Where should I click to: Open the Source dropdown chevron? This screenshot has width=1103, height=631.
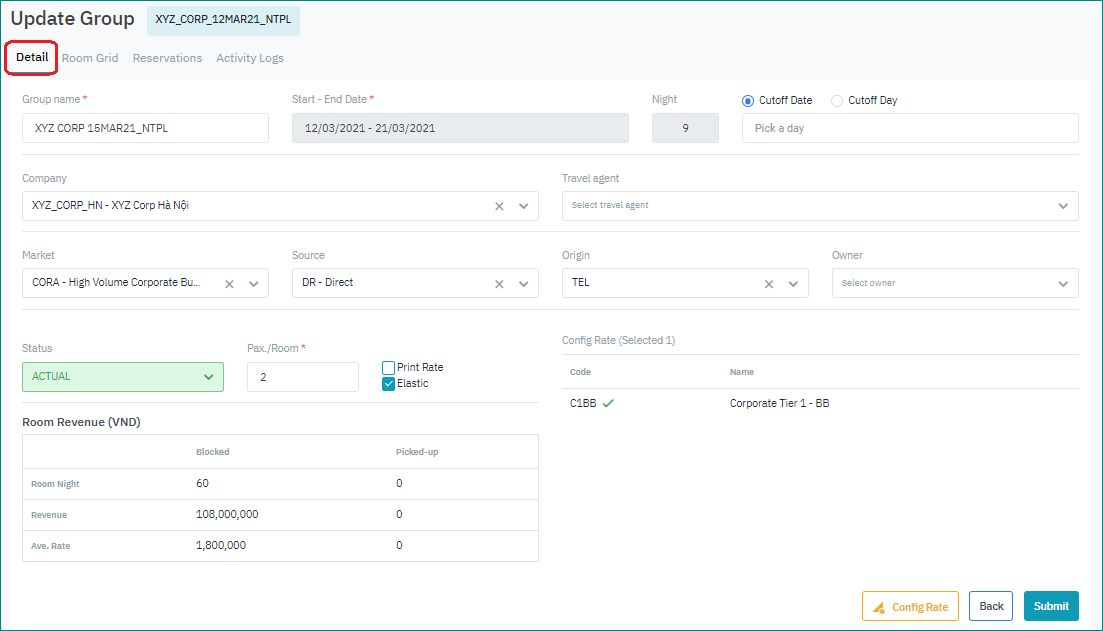pyautogui.click(x=523, y=284)
